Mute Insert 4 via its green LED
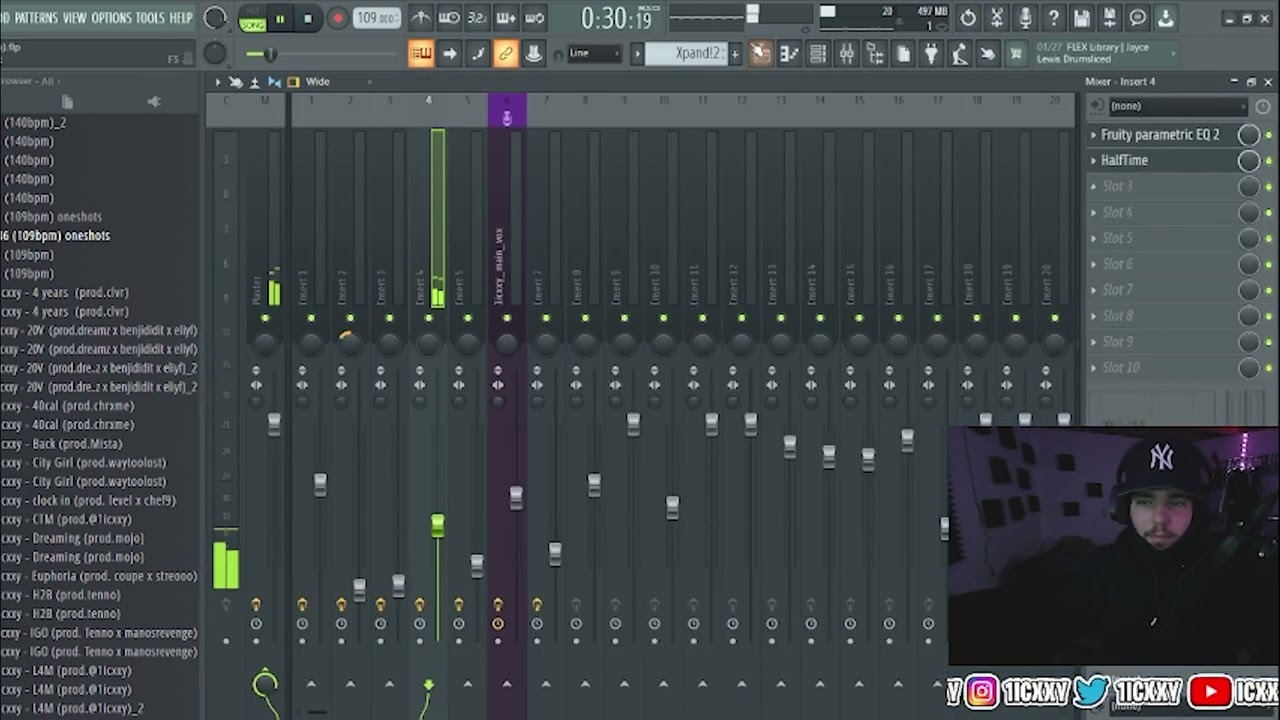1280x720 pixels. (x=429, y=318)
